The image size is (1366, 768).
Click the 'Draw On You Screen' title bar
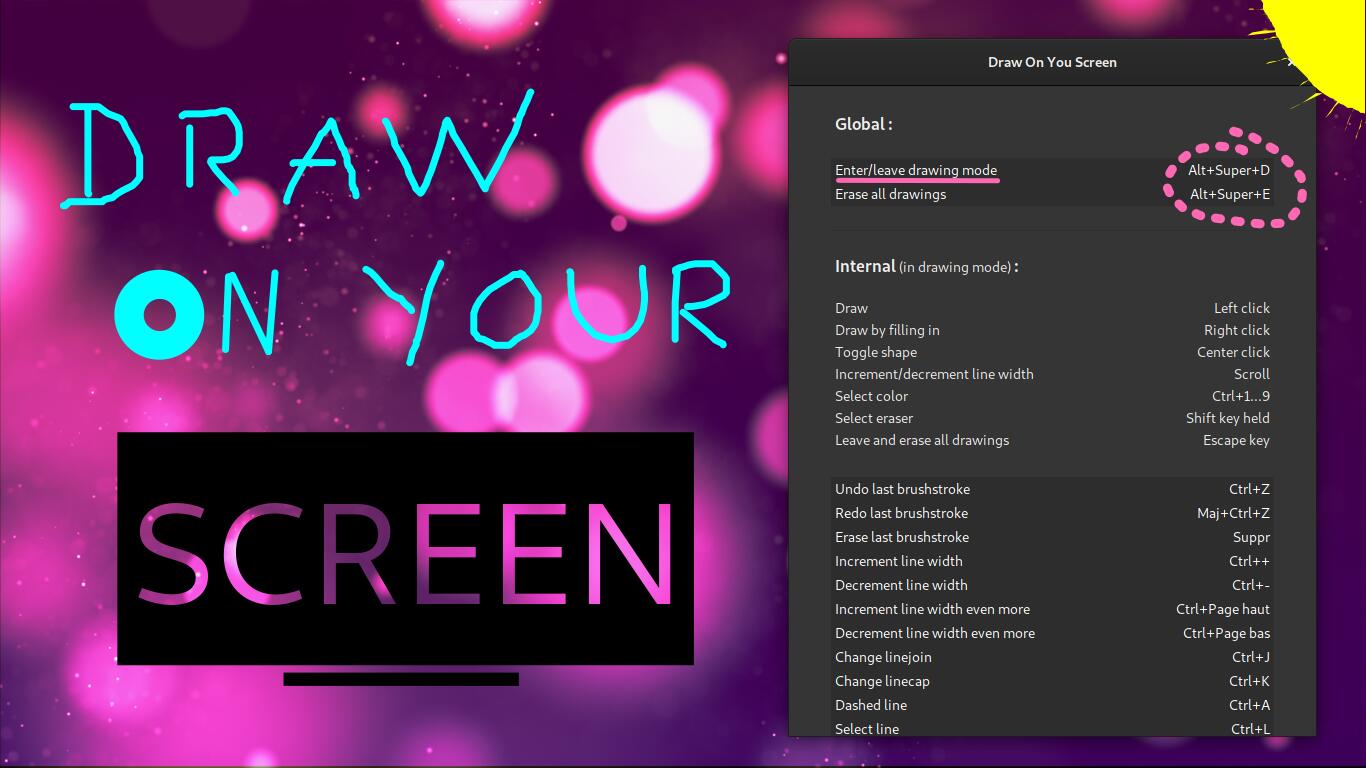pos(1052,62)
